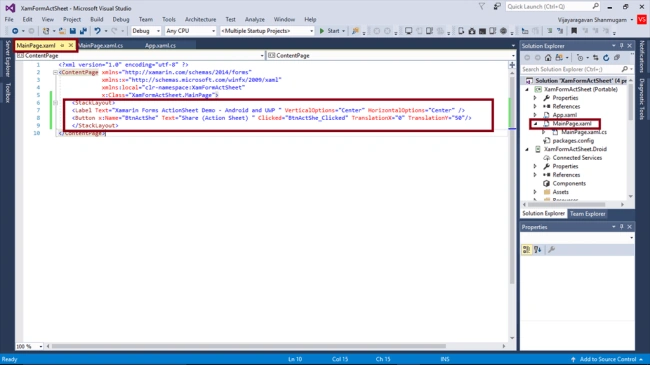Go to Home in Solution Explorer toolbar
The height and width of the screenshot is (365, 650).
(x=548, y=58)
